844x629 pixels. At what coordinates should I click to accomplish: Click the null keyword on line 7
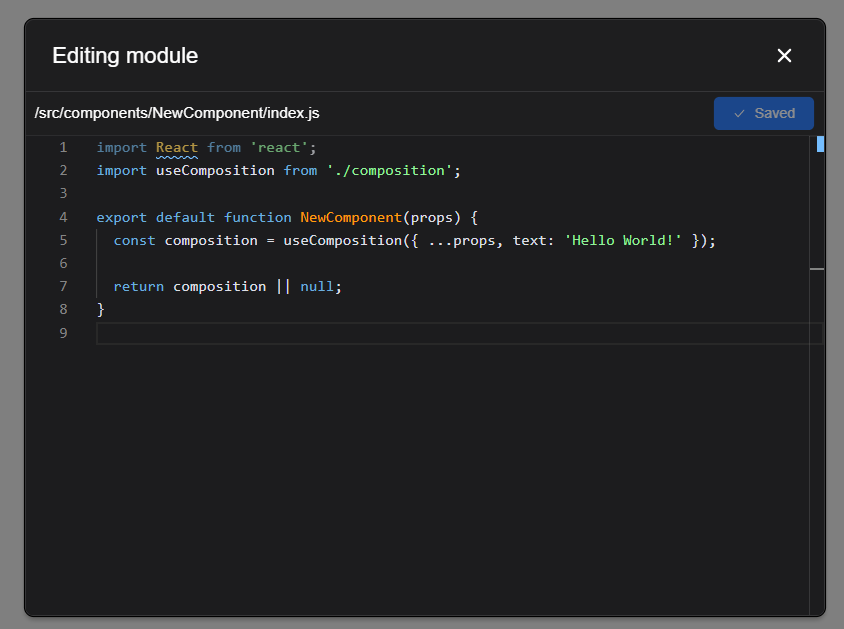pos(316,287)
